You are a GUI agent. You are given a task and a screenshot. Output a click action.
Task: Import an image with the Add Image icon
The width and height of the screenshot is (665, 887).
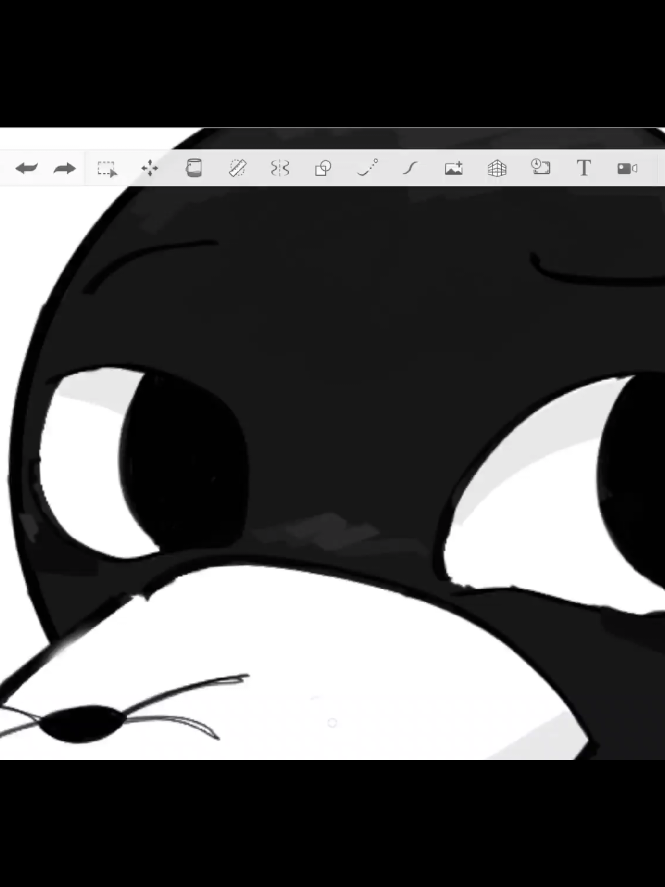454,168
